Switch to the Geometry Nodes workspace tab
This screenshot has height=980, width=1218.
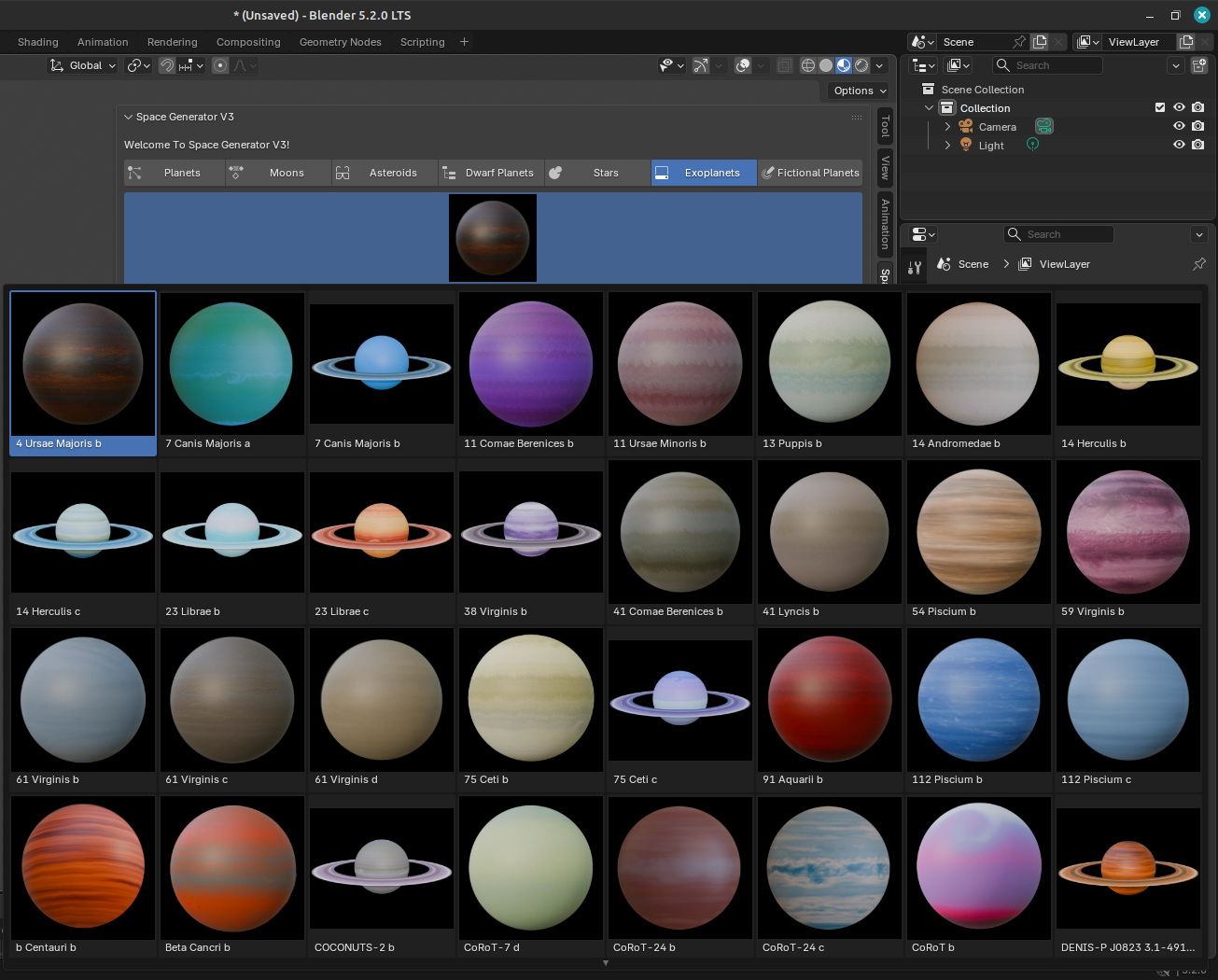pos(340,42)
